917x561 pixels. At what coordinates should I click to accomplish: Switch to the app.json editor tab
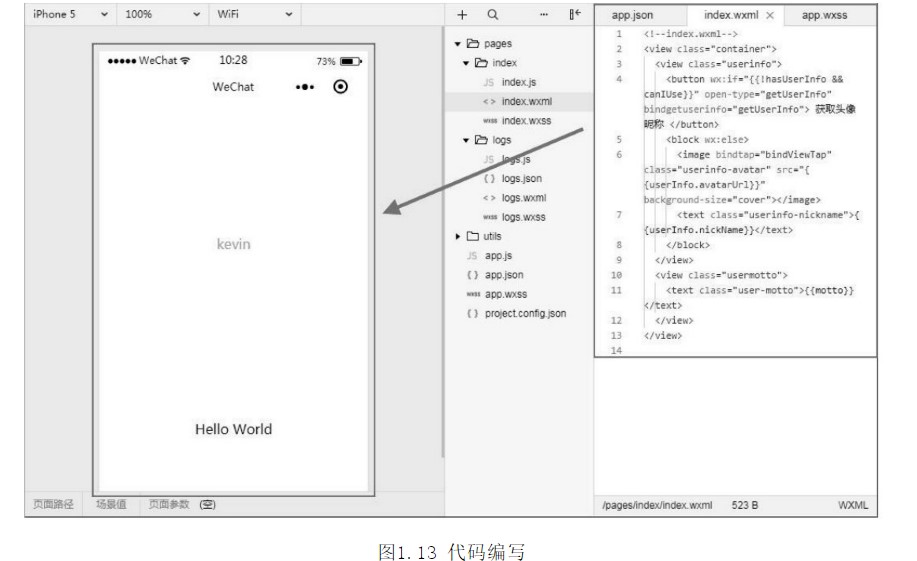tap(632, 16)
